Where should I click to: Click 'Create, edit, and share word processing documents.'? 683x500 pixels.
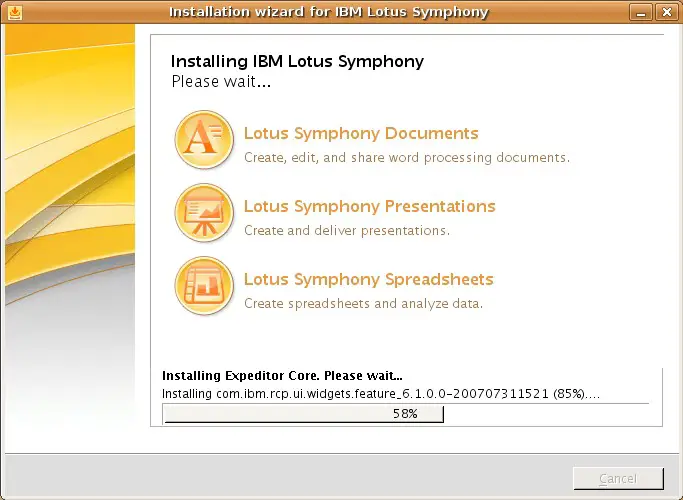tap(407, 157)
